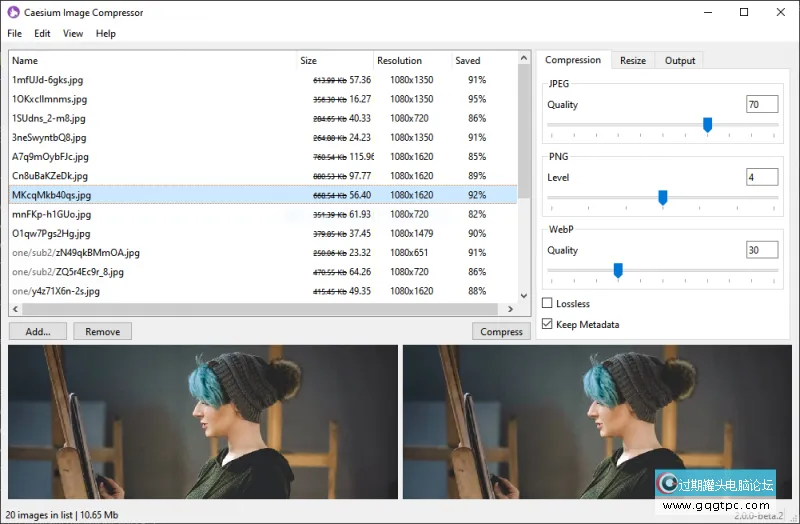Viewport: 800px width, 524px height.
Task: Open the Edit menu
Action: click(42, 33)
